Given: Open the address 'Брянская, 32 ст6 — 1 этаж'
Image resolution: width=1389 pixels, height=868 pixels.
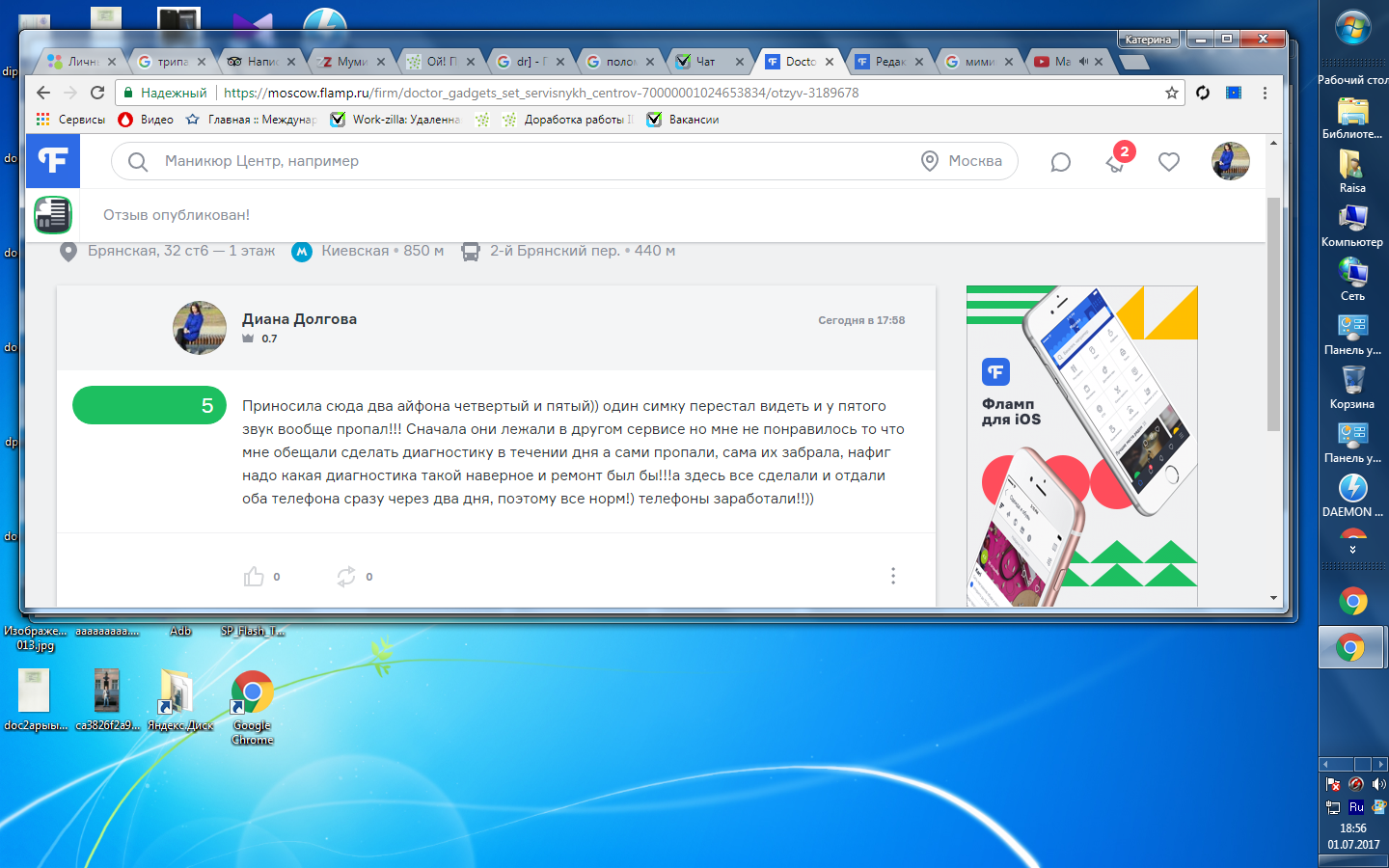Looking at the screenshot, I should pos(181,251).
